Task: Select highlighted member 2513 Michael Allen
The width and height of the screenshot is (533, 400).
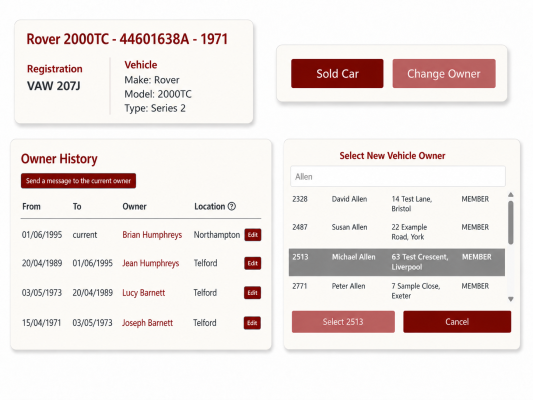Action: [397, 262]
